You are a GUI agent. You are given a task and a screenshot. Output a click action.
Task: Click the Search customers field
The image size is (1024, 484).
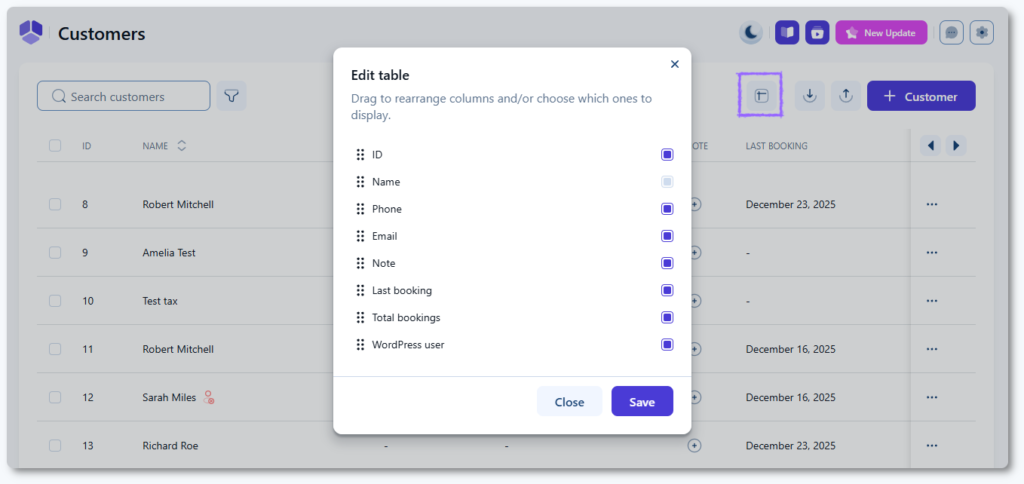[124, 96]
